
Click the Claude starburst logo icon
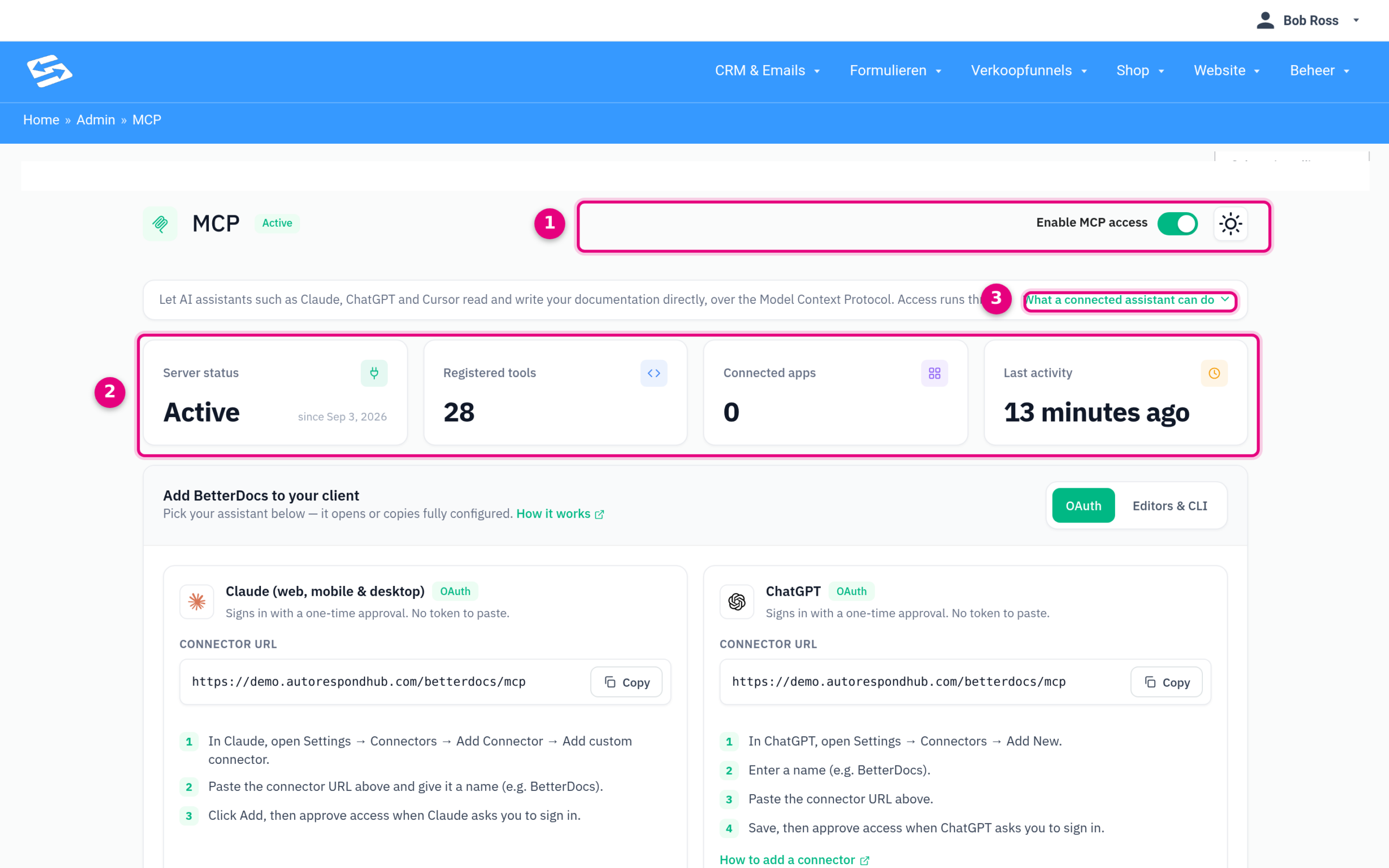pyautogui.click(x=197, y=602)
